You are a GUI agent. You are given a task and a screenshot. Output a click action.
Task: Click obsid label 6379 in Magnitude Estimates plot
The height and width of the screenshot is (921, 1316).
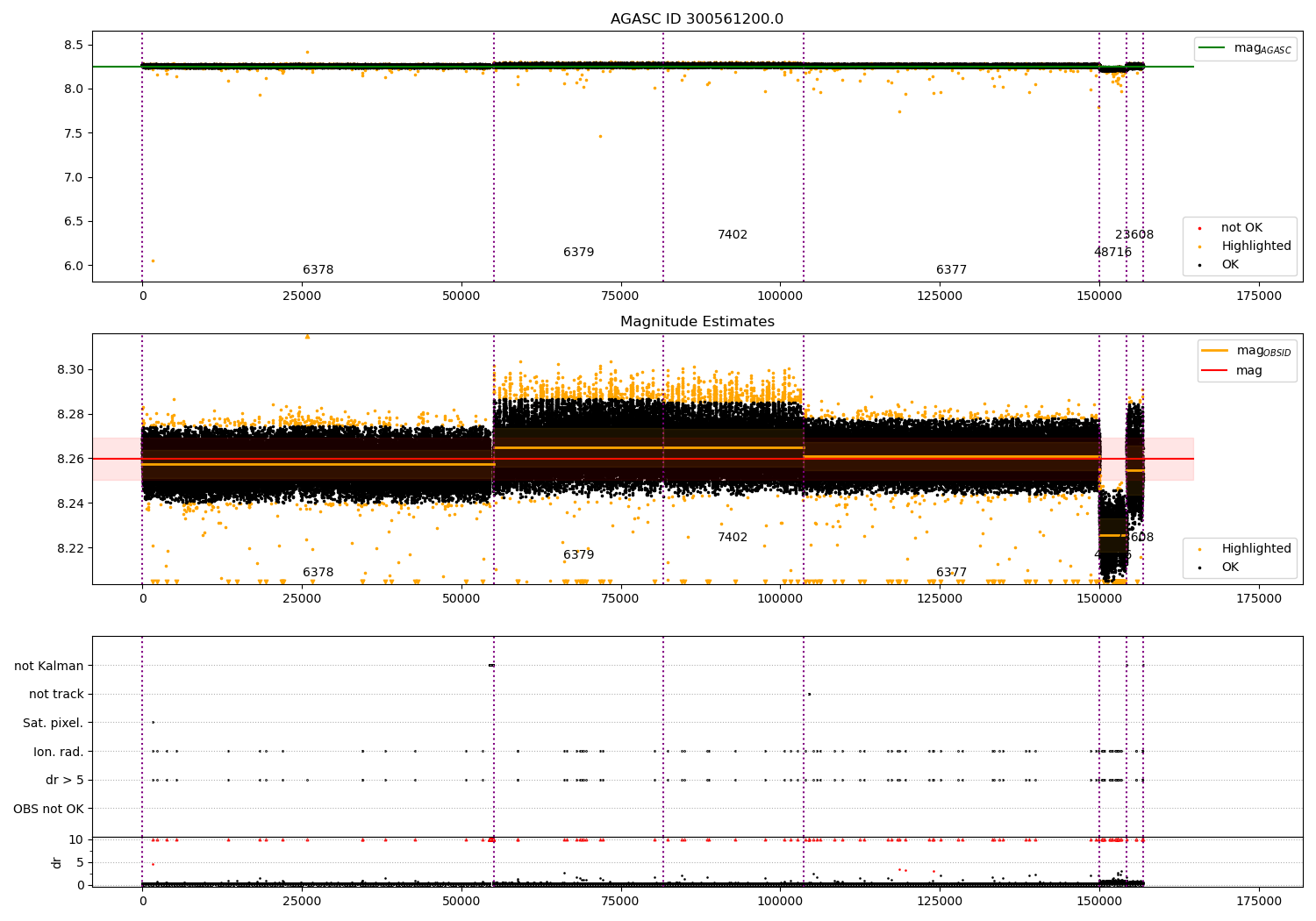(x=578, y=555)
